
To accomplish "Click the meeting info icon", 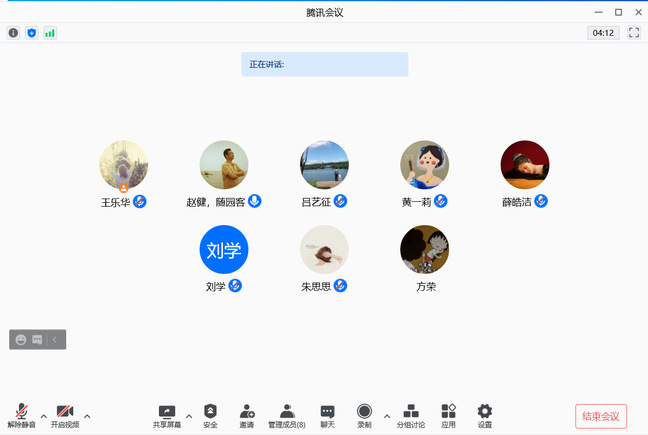I will (x=13, y=33).
